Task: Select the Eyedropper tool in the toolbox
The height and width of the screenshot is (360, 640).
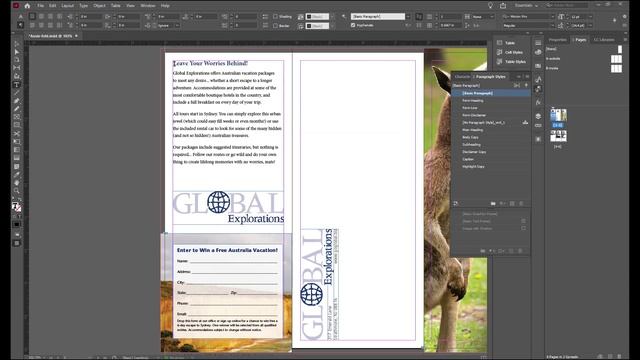Action: click(17, 175)
